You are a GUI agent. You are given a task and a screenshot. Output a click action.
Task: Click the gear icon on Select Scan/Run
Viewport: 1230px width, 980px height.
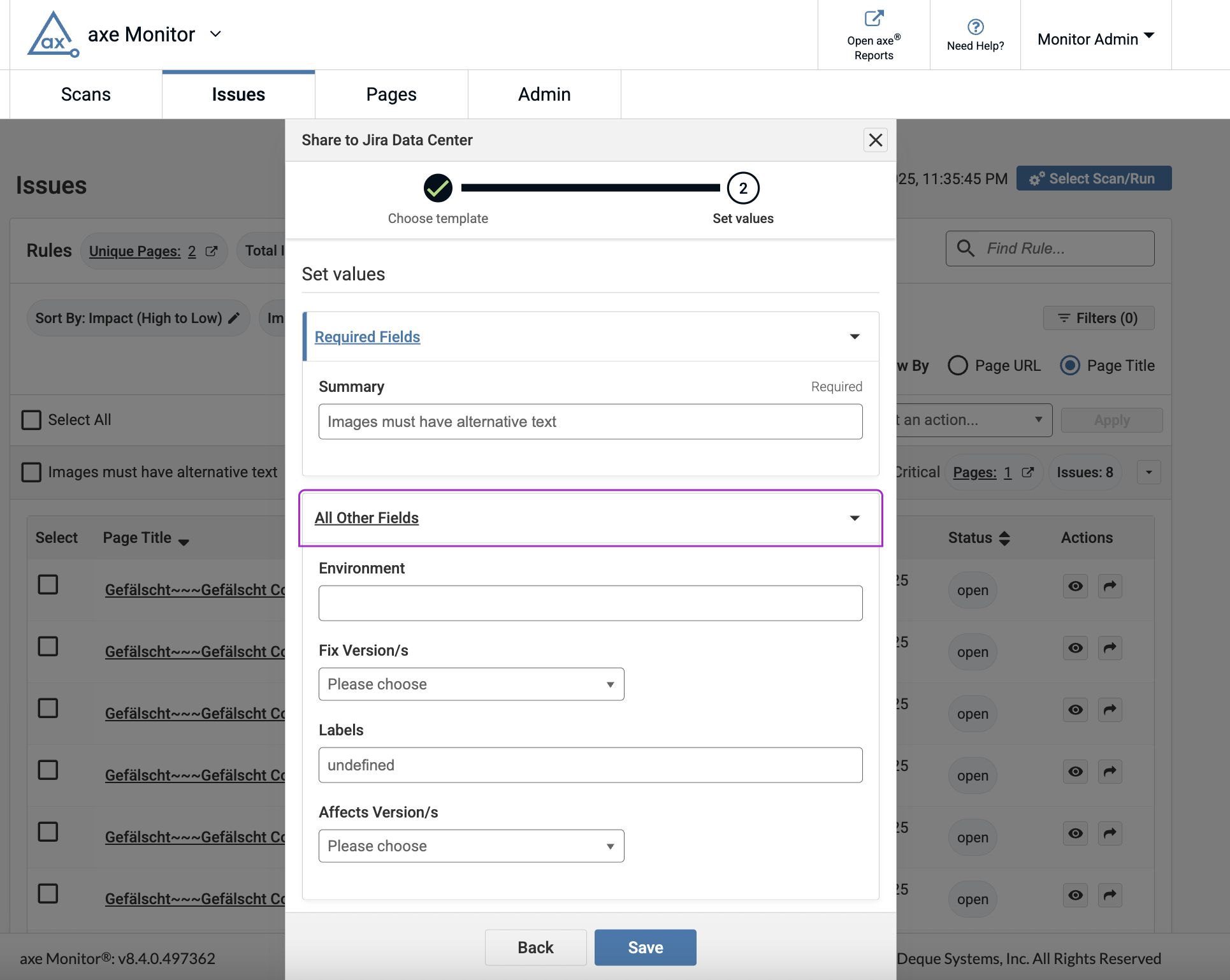click(1037, 178)
